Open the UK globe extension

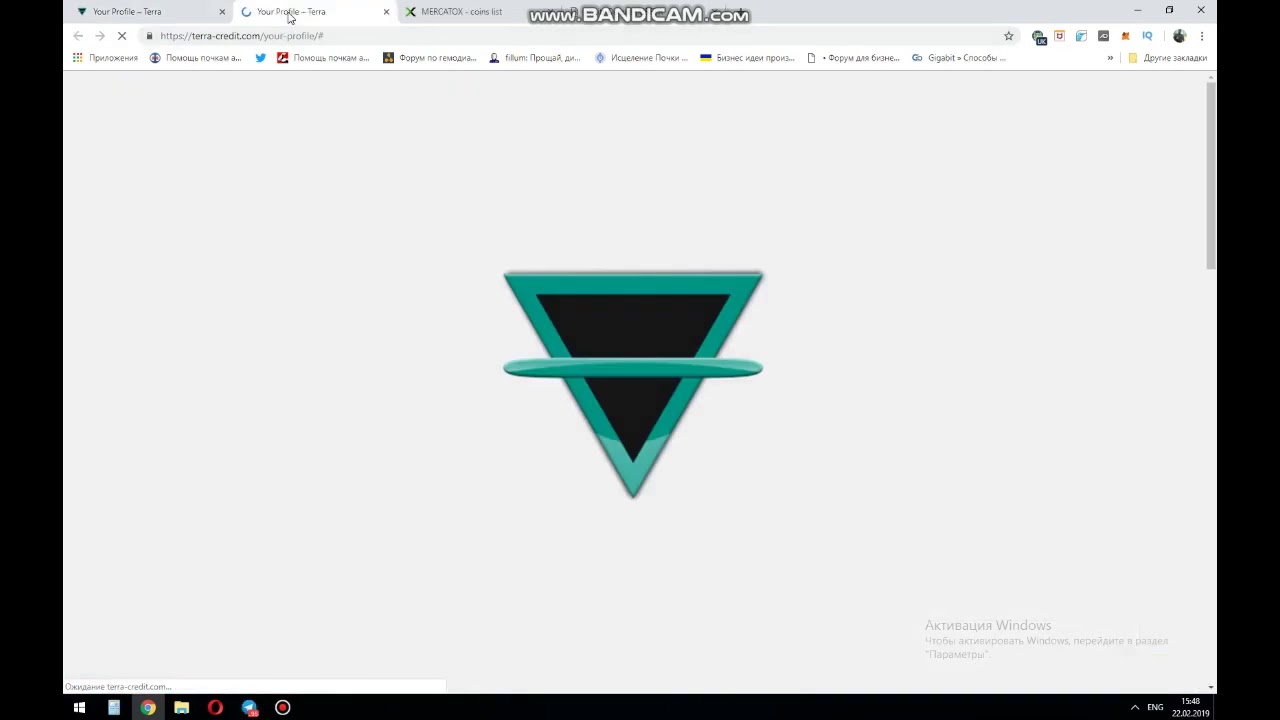pyautogui.click(x=1039, y=37)
